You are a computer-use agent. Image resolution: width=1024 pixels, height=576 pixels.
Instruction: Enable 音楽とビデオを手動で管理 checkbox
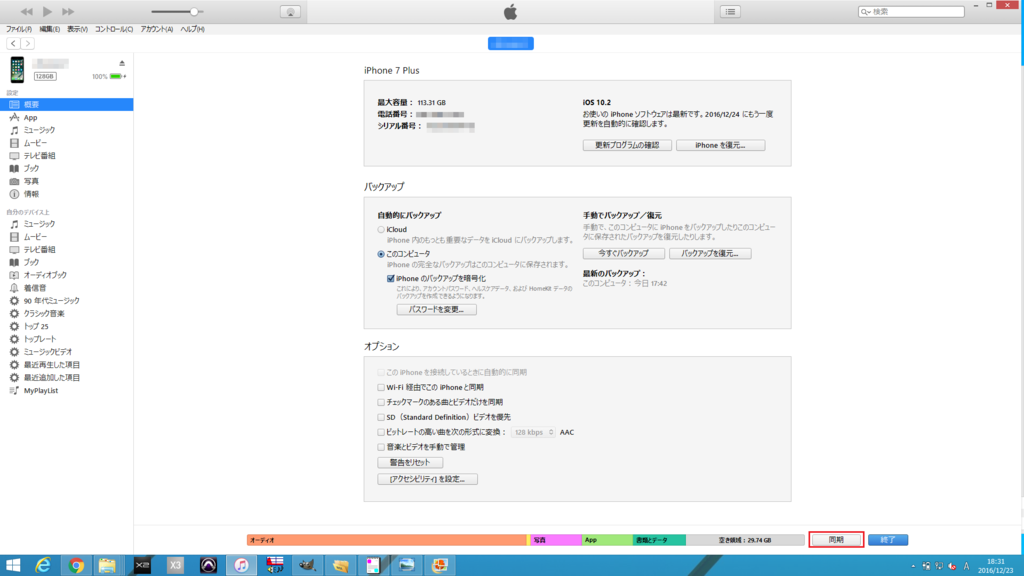[x=381, y=447]
